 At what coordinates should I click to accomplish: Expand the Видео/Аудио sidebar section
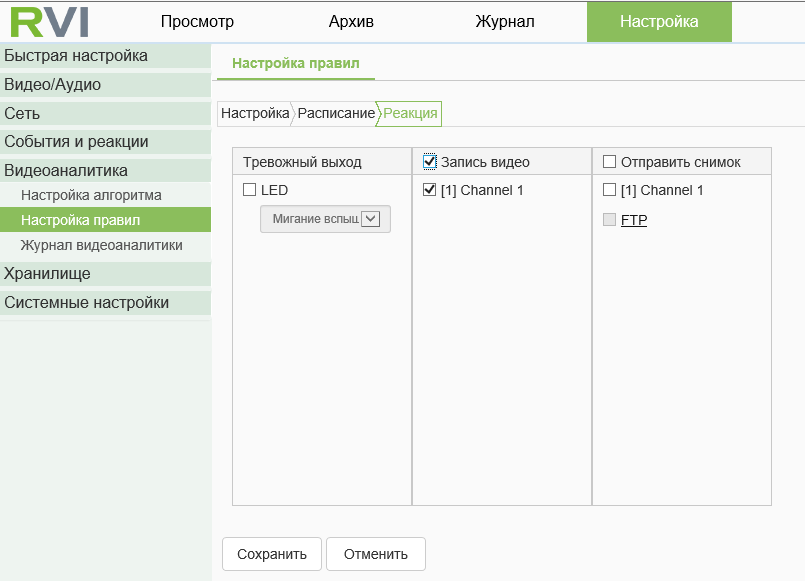(53, 85)
